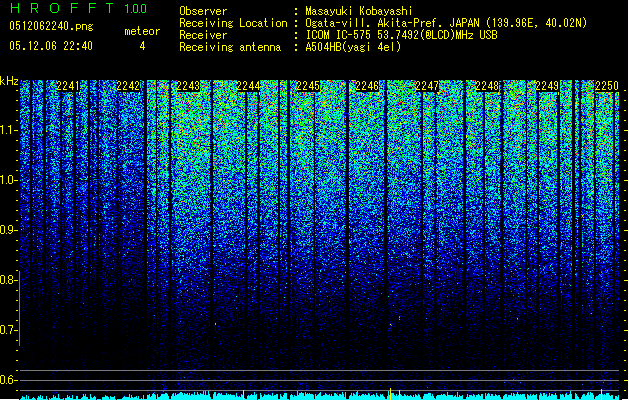Click the 1.1 frequency axis tick

pos(9,130)
